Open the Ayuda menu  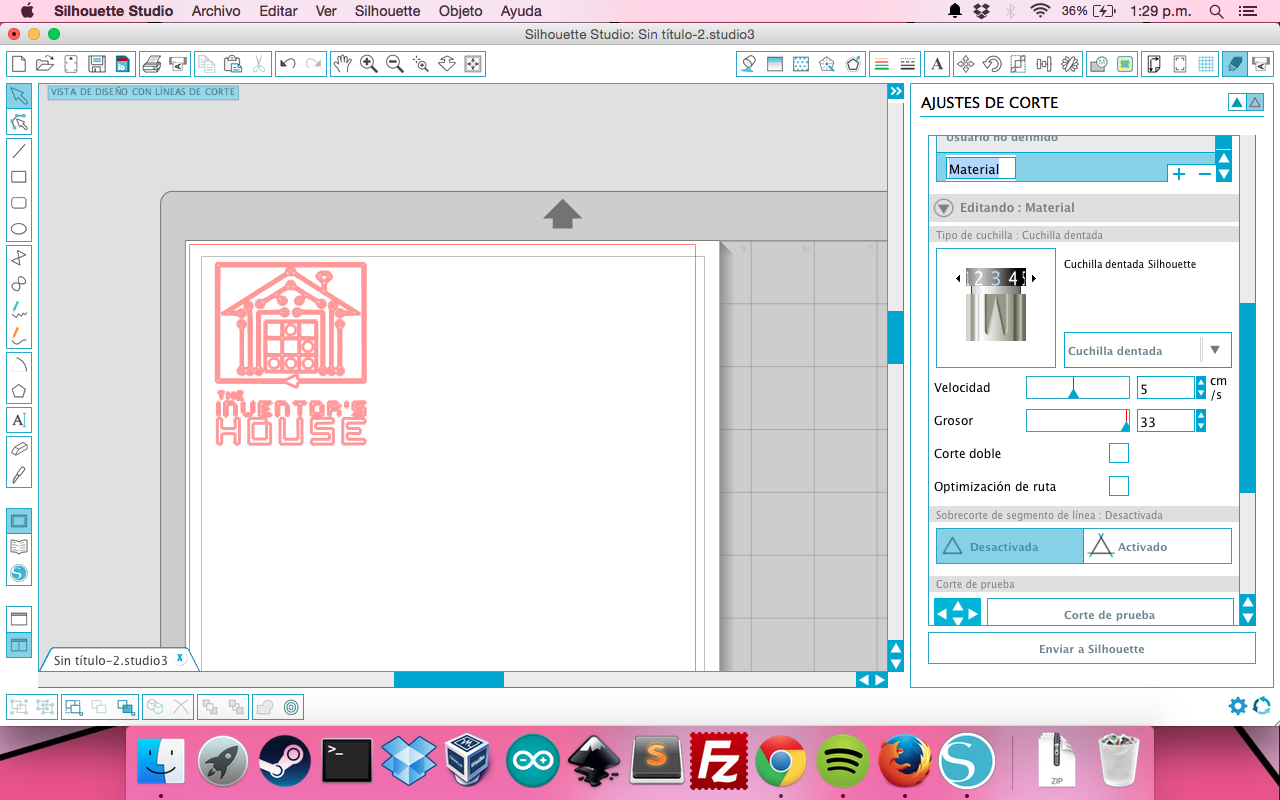tap(521, 11)
